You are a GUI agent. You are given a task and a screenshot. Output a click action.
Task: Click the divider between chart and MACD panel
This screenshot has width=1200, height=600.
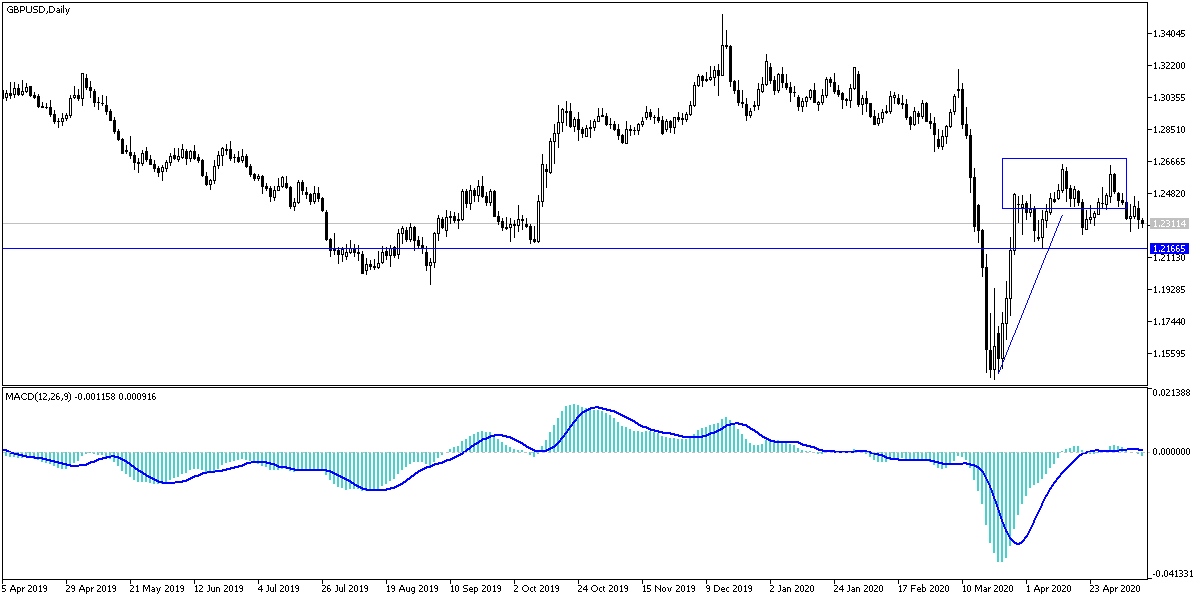[600, 386]
